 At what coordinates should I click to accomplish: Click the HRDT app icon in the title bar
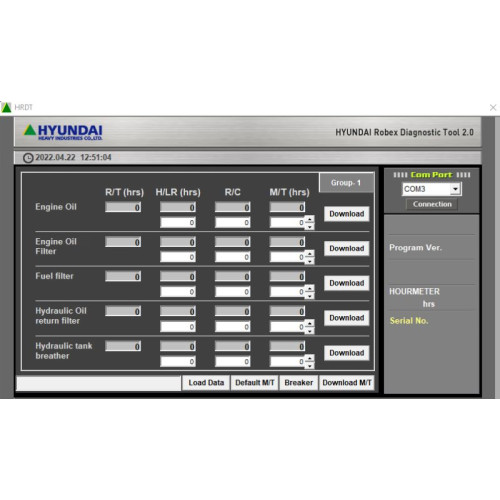tap(6, 107)
